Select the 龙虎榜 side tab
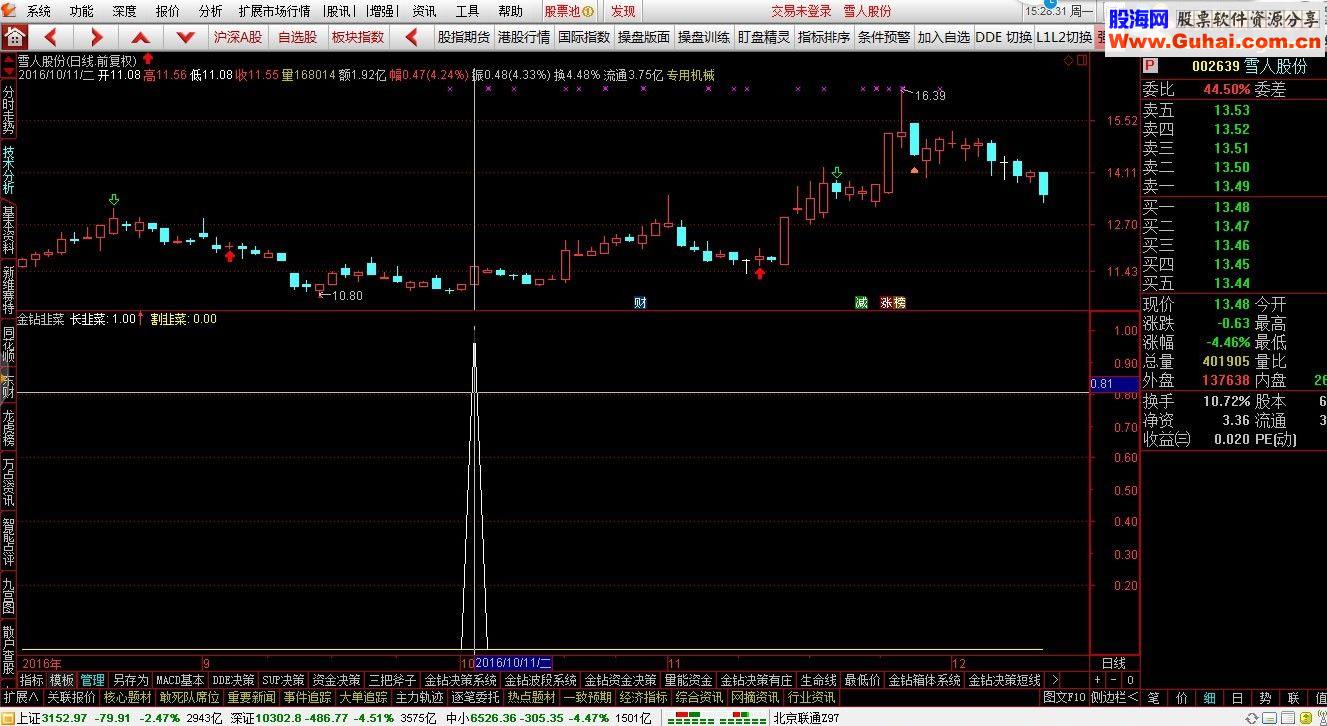The image size is (1327, 726). [x=8, y=426]
